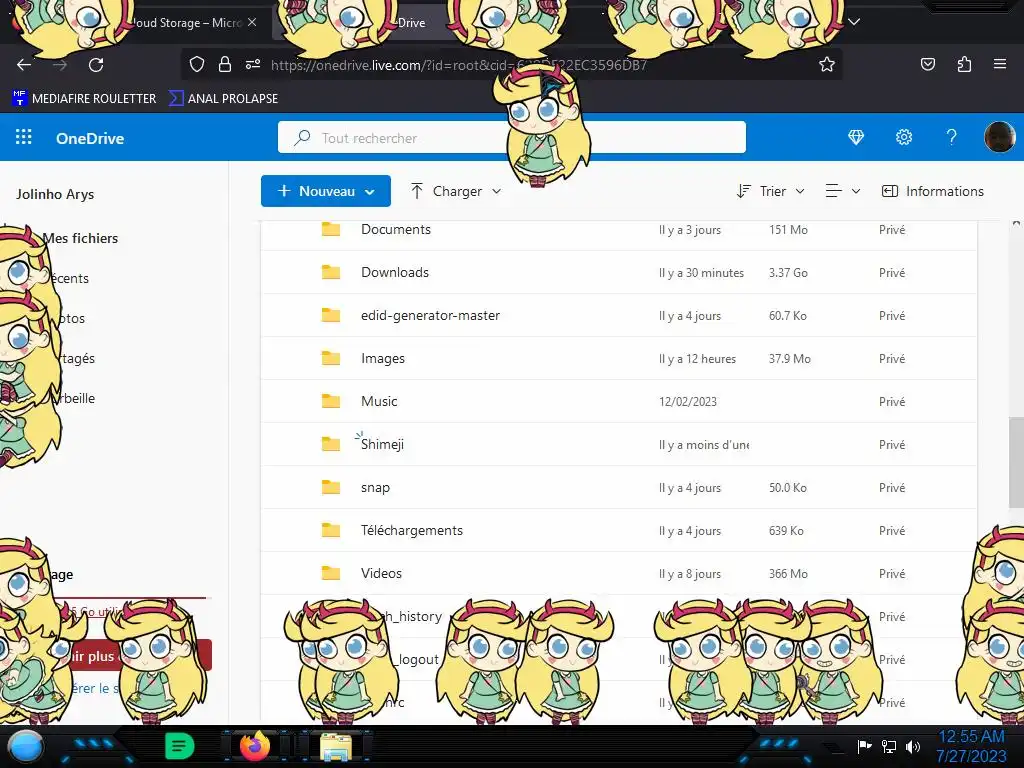Viewport: 1024px width, 768px height.
Task: Switch to the Cloud Storage – Microsoft tab
Action: 185,22
